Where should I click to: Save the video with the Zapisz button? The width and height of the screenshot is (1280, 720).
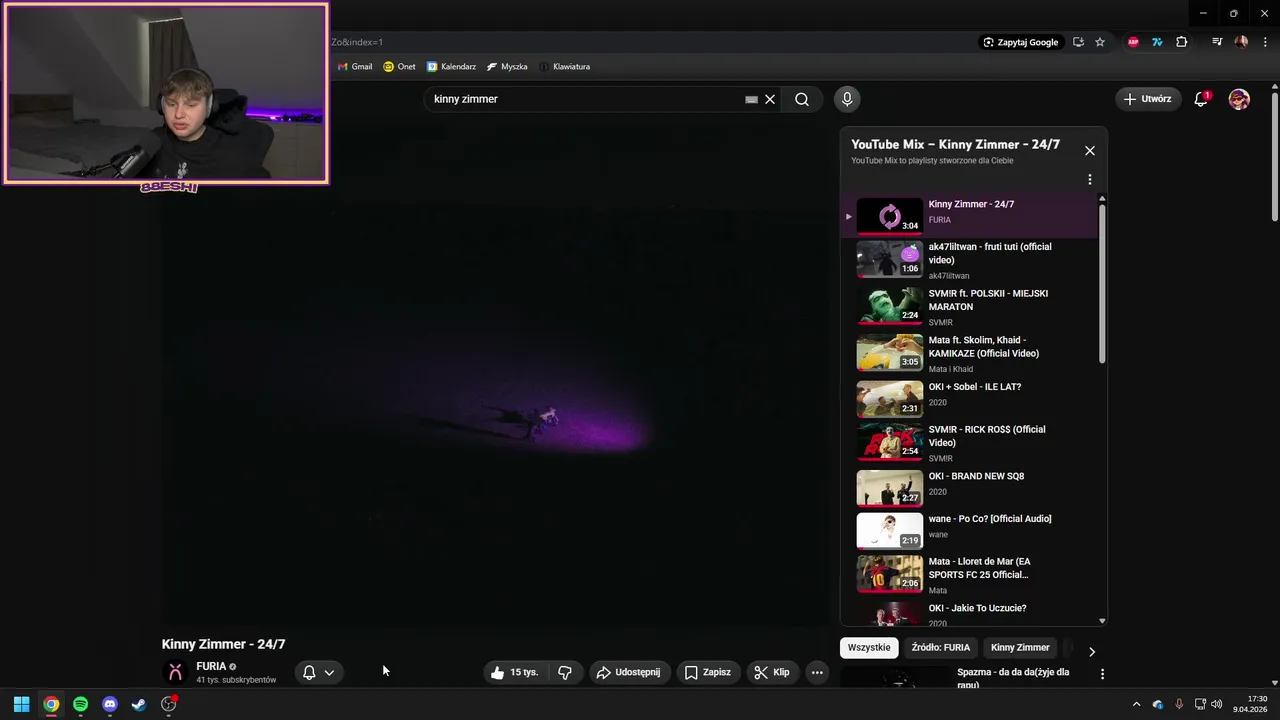[x=707, y=672]
